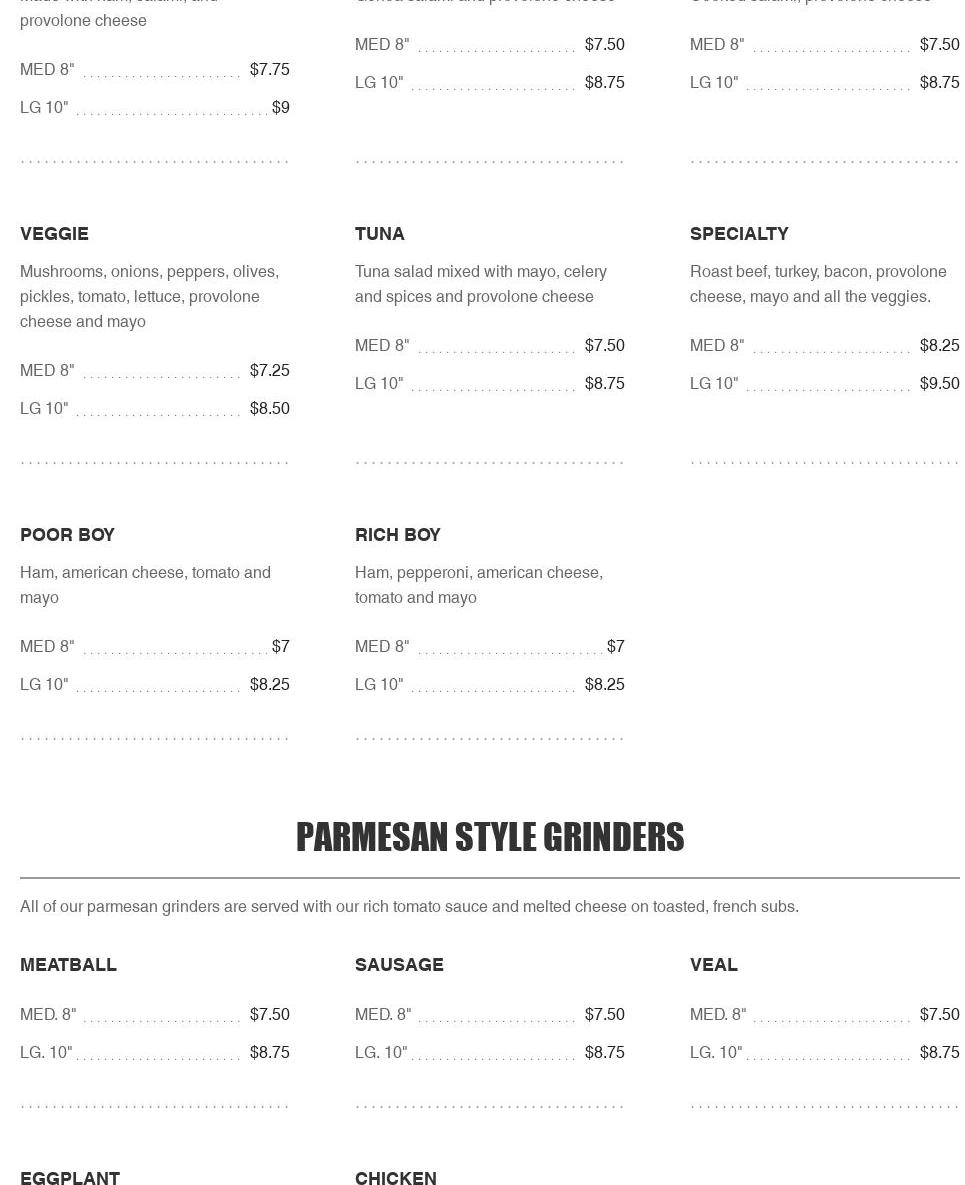Select the TUNA grinder title
This screenshot has width=965, height=1185.
click(379, 233)
